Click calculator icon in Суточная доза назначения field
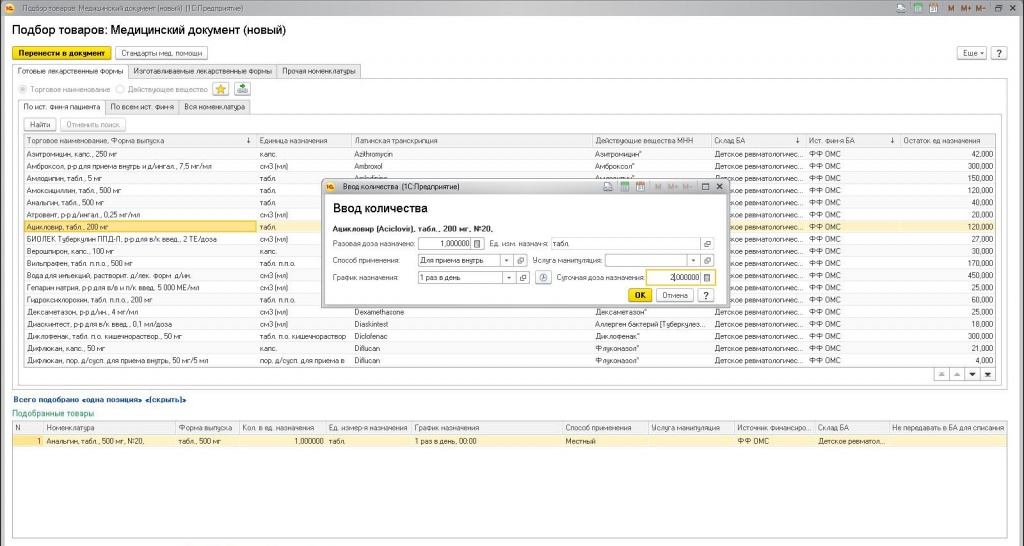The image size is (1024, 546). tap(707, 278)
